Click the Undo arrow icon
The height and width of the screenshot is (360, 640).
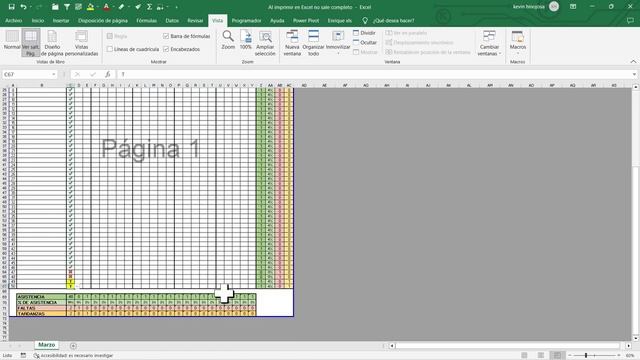[x=24, y=7]
